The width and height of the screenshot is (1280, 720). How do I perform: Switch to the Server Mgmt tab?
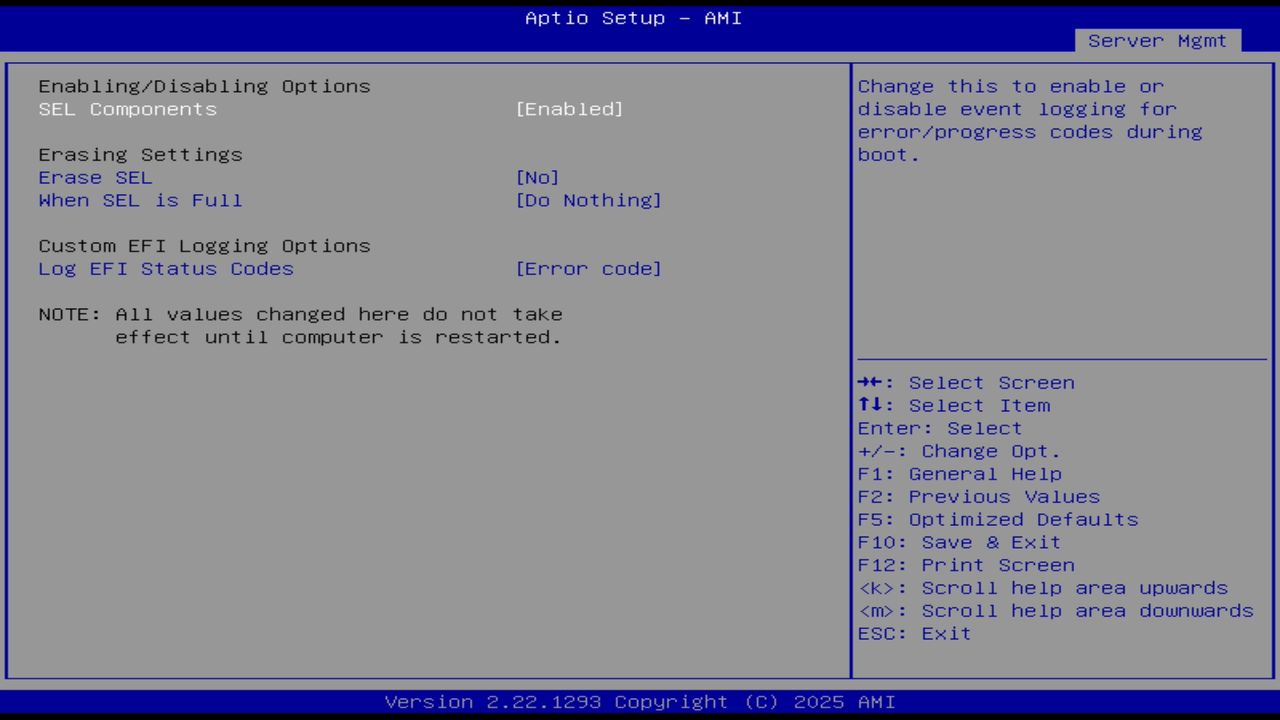click(1156, 41)
